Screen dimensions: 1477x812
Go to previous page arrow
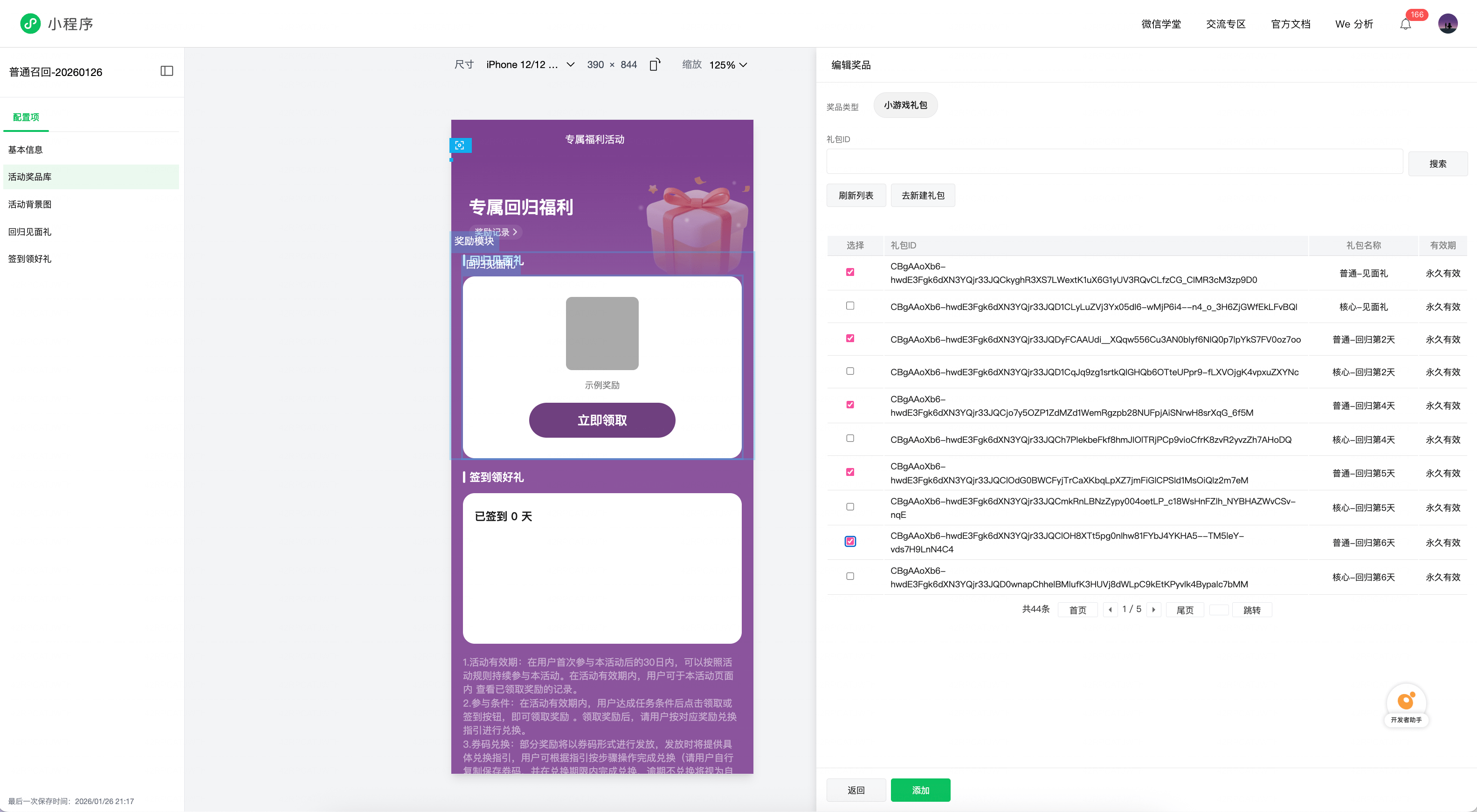coord(1110,610)
